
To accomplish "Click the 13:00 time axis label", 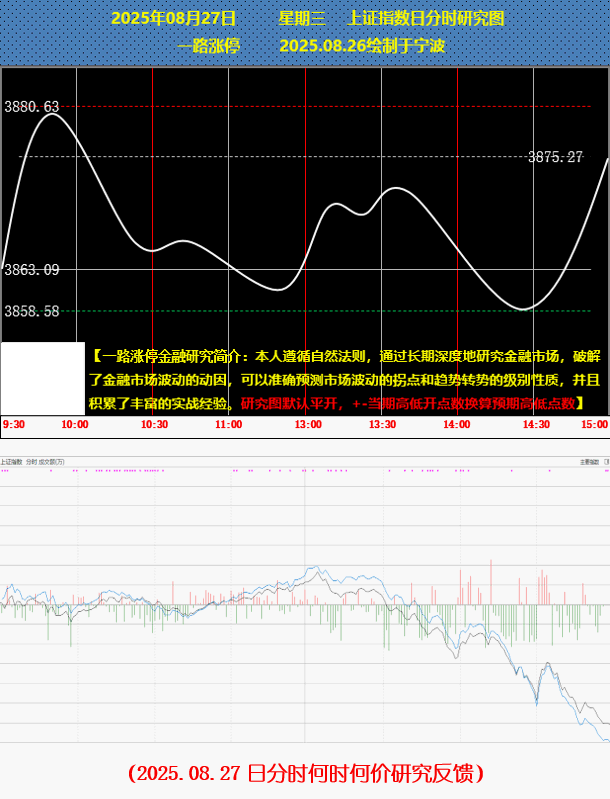I will [308, 424].
